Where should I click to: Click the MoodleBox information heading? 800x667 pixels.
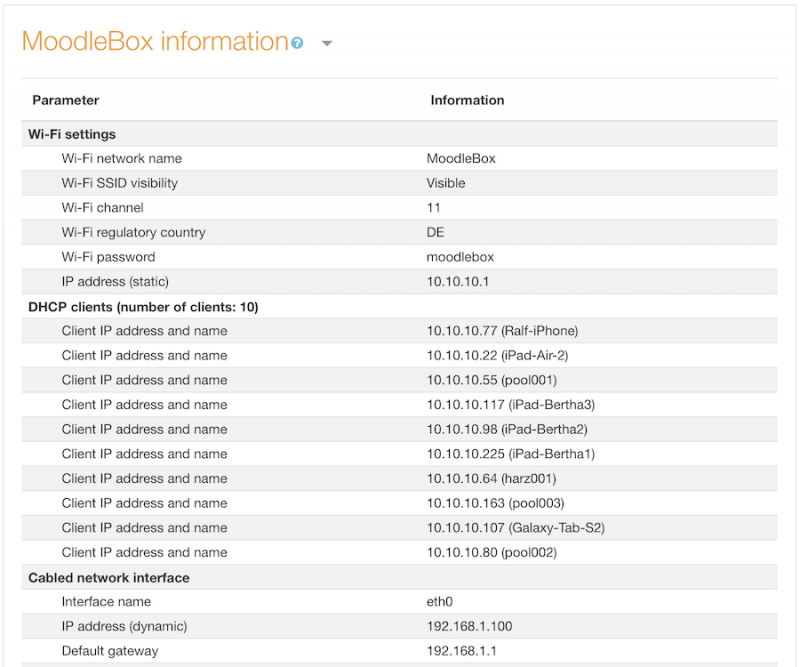pyautogui.click(x=155, y=41)
